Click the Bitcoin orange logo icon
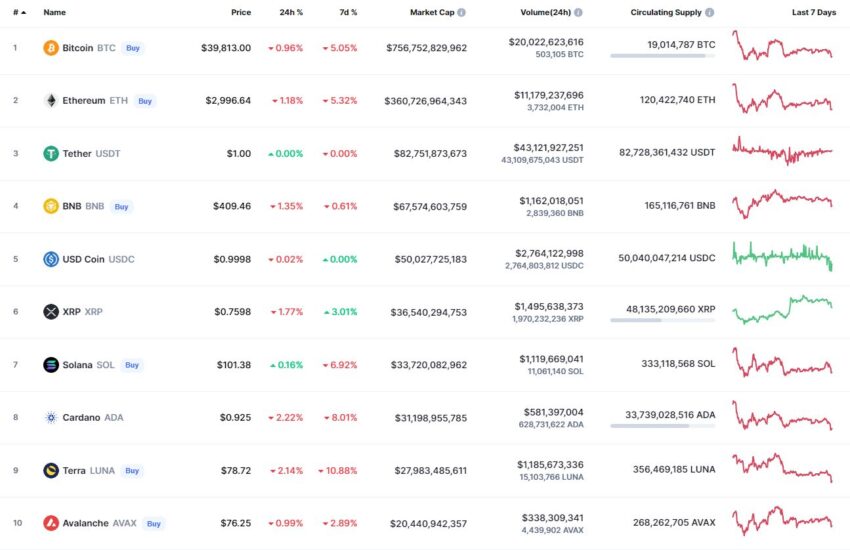850x550 pixels. click(51, 48)
